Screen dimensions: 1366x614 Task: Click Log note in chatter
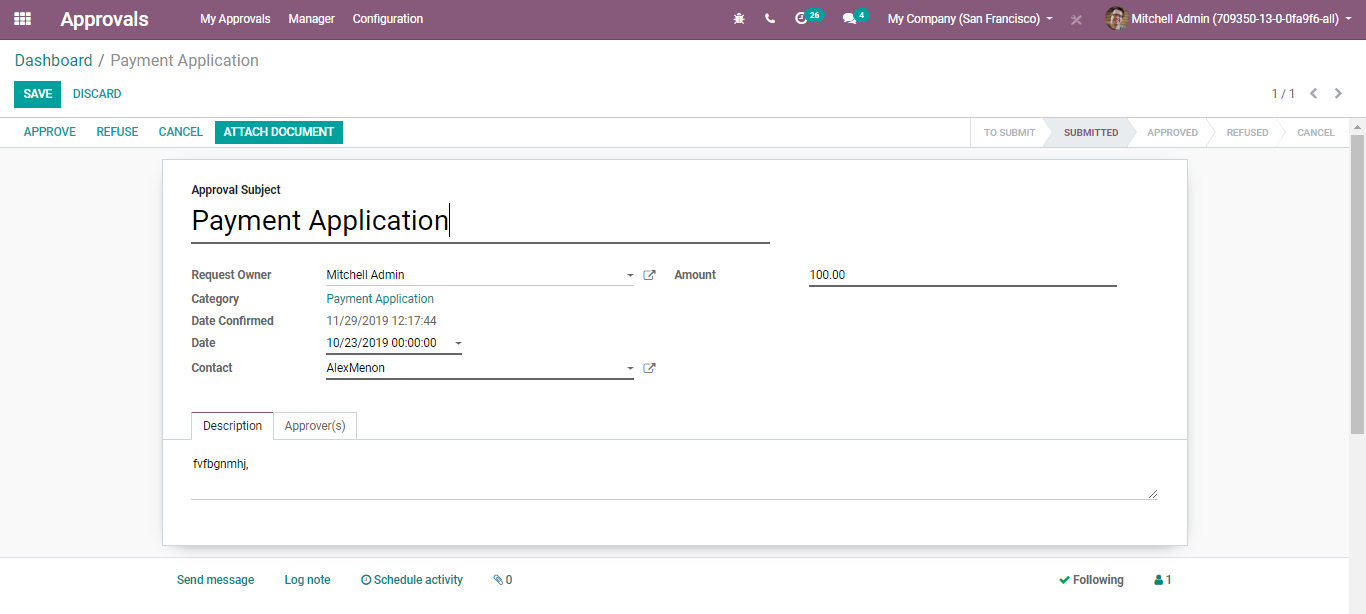pyautogui.click(x=307, y=580)
